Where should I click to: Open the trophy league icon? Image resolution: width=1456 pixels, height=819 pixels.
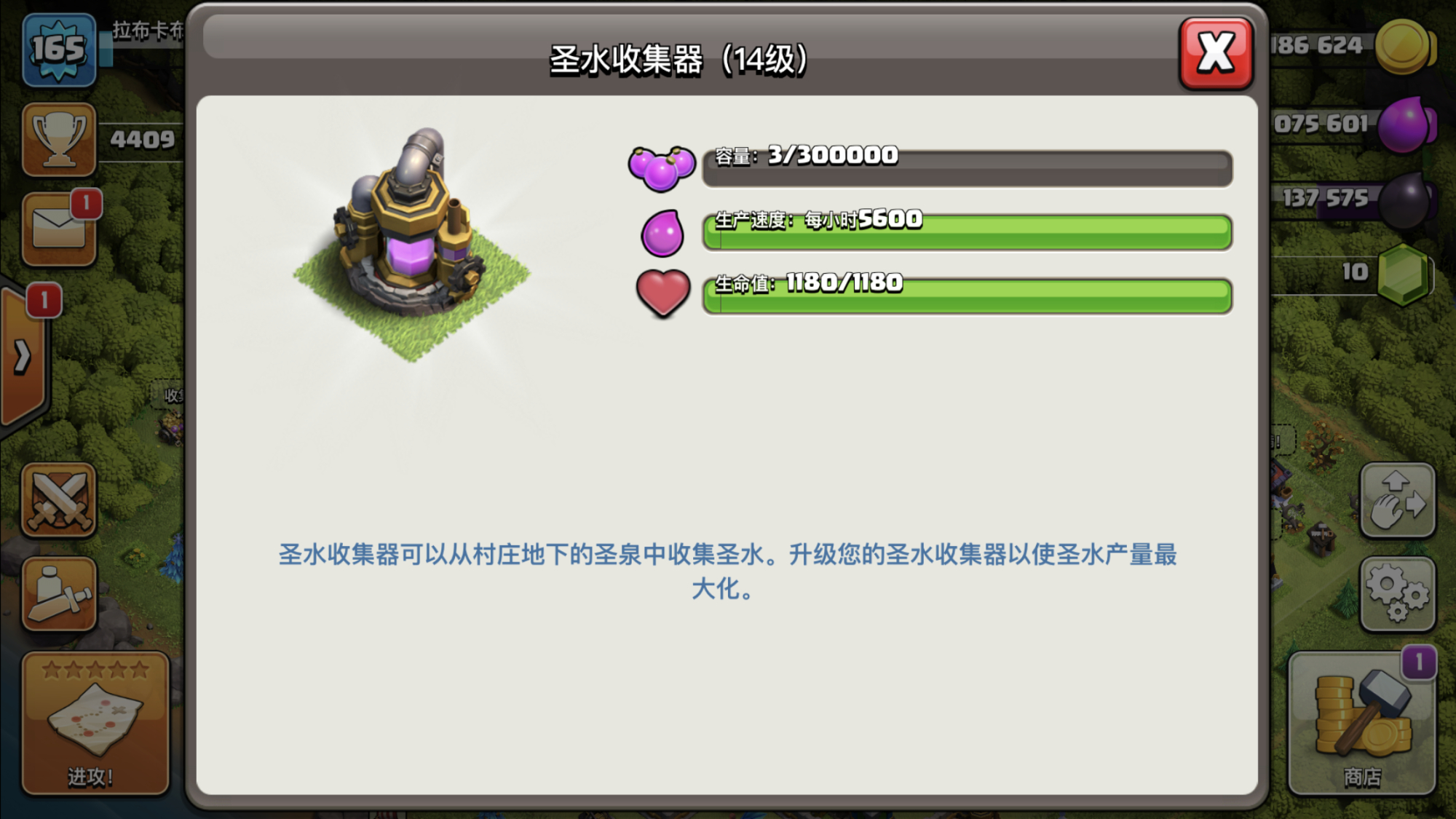(x=59, y=139)
